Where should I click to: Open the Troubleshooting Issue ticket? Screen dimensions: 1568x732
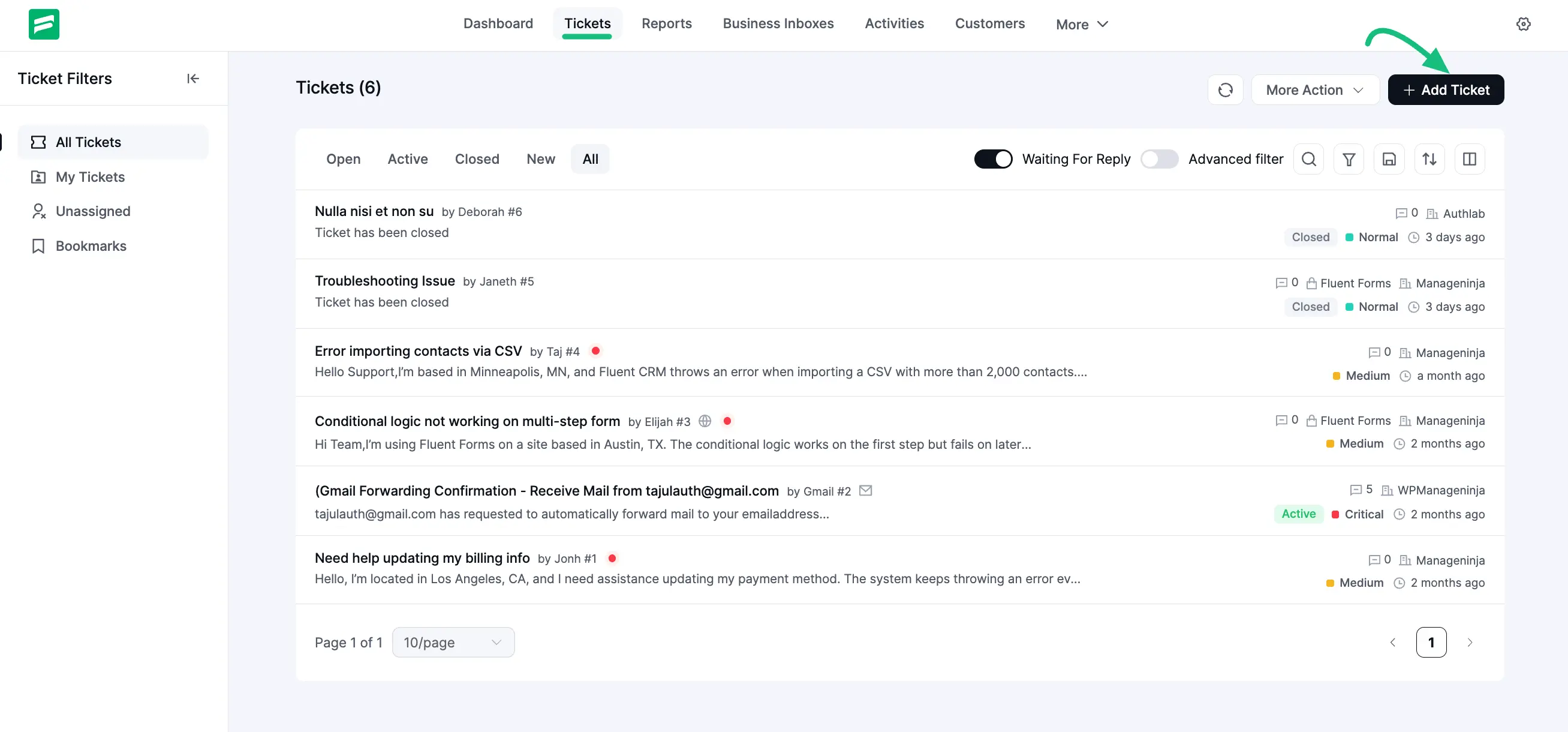[x=385, y=281]
